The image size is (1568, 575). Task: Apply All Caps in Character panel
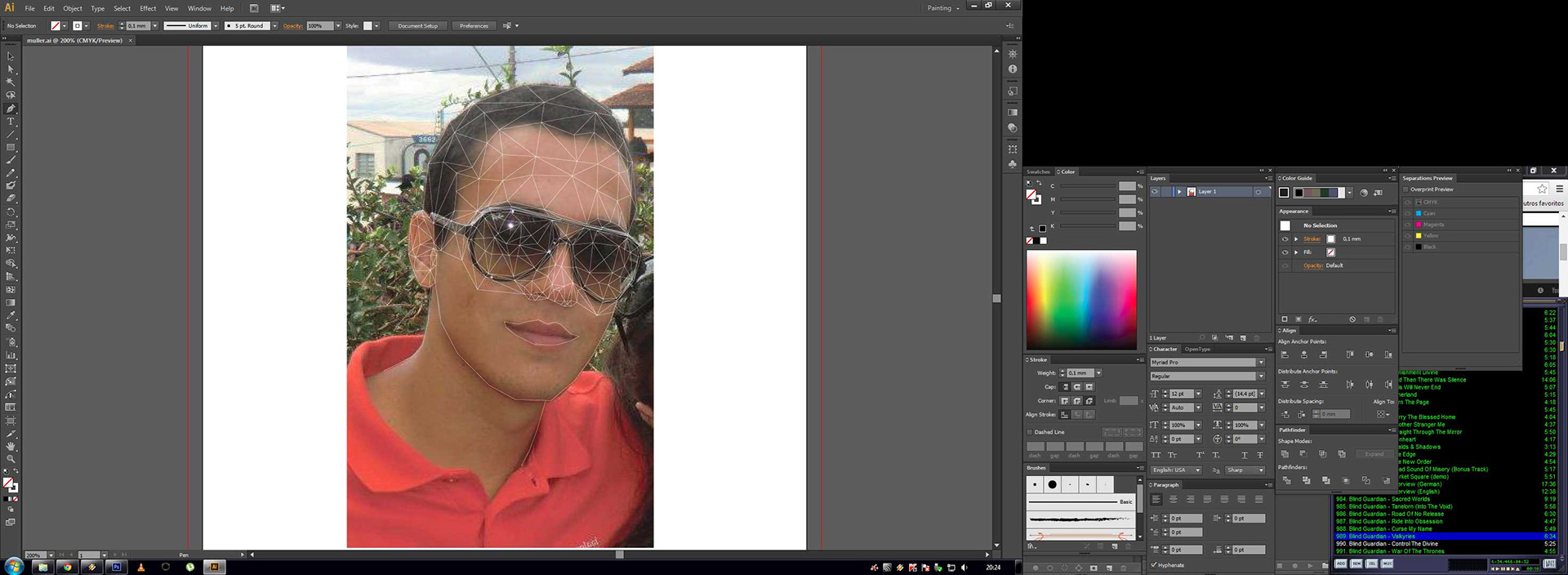click(1156, 455)
